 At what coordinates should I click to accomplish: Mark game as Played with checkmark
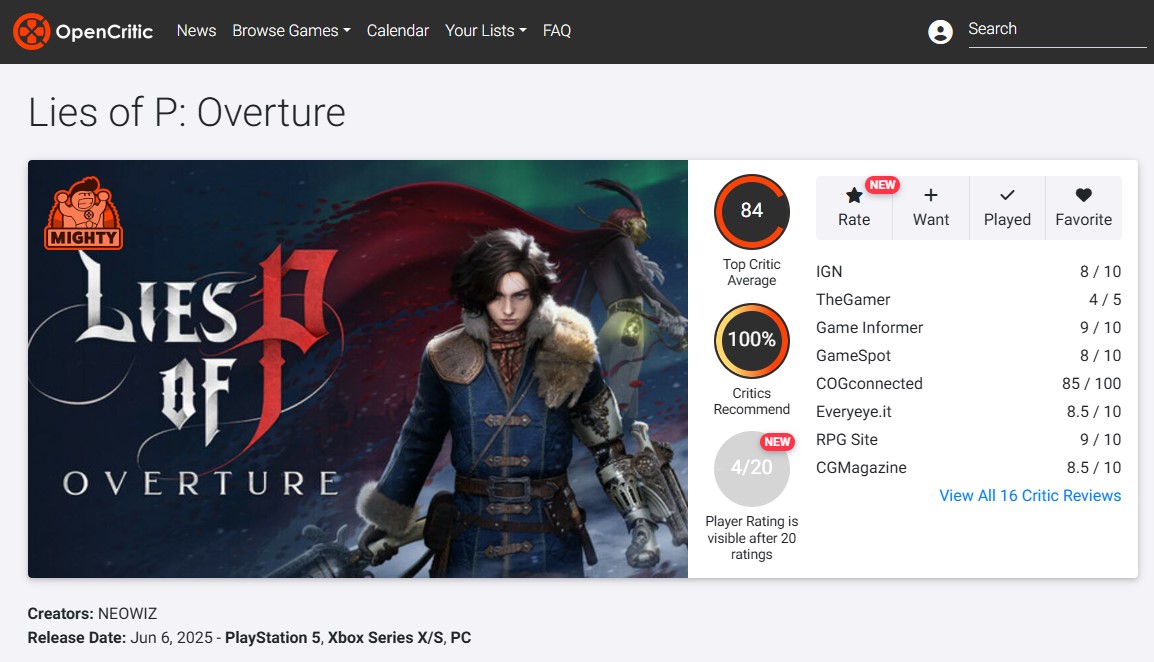pyautogui.click(x=1007, y=196)
